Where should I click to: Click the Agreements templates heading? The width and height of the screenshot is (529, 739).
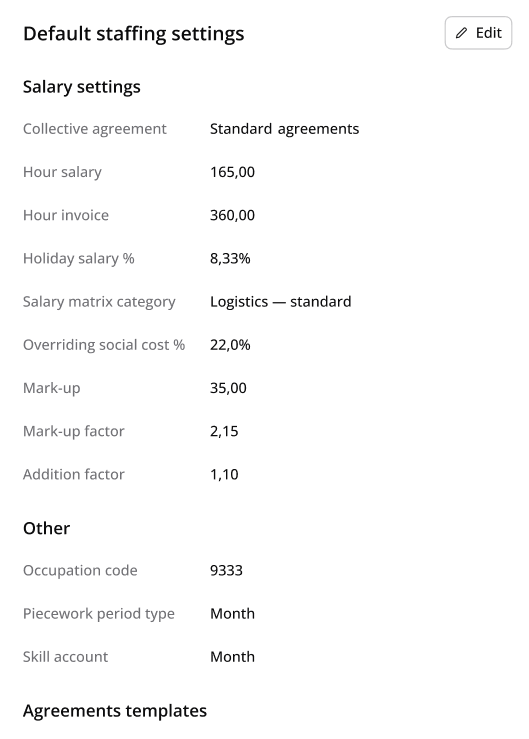click(x=115, y=711)
